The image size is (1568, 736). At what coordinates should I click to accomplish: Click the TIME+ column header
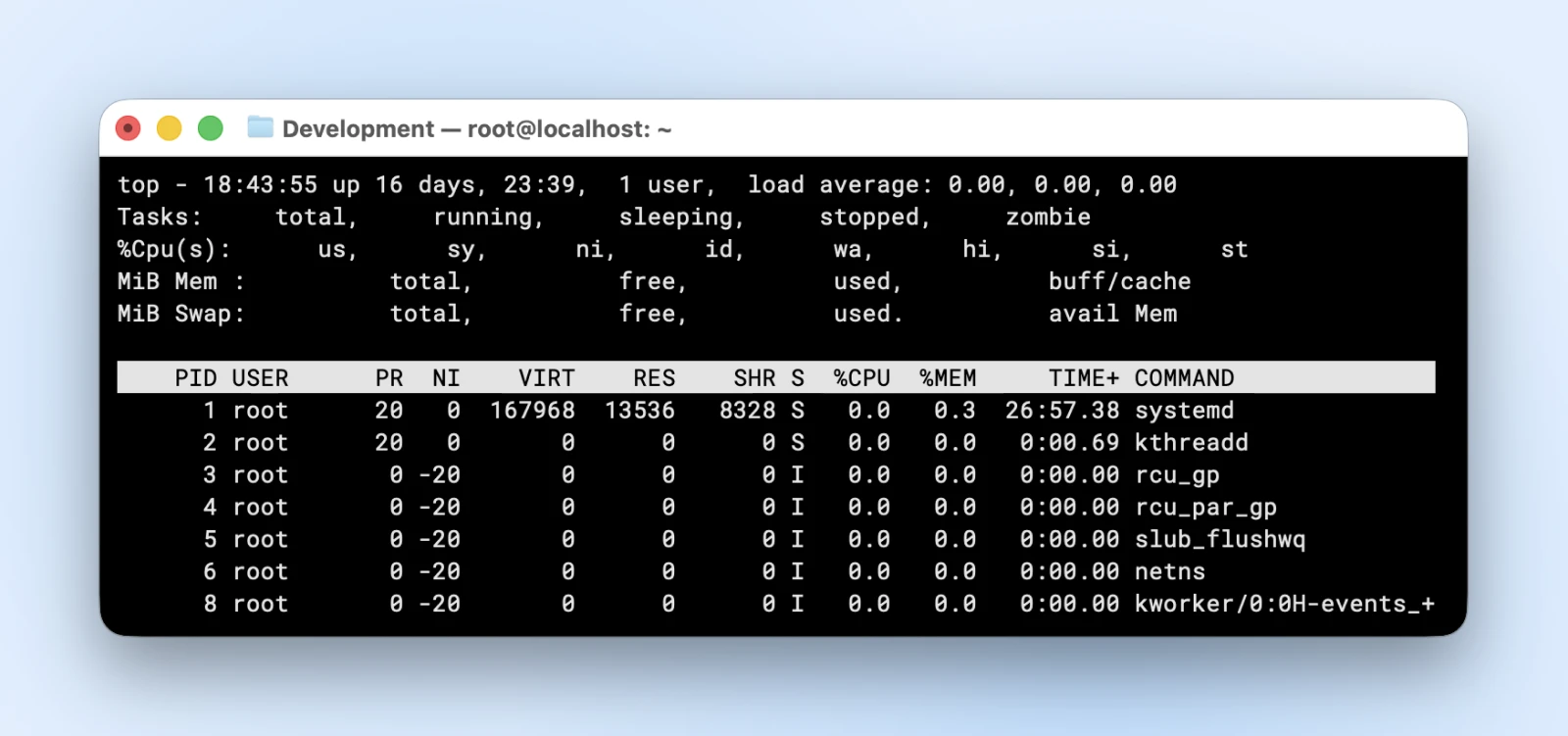pos(1083,378)
